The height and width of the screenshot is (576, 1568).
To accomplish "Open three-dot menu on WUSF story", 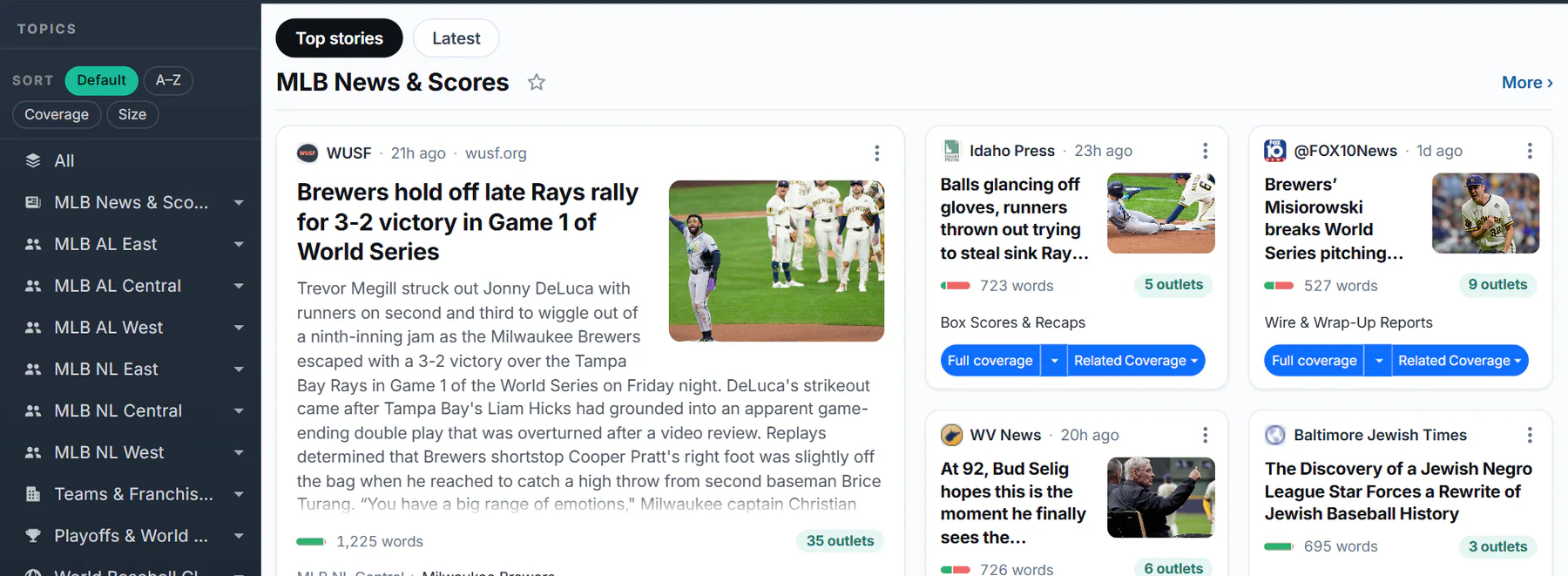I will click(876, 153).
